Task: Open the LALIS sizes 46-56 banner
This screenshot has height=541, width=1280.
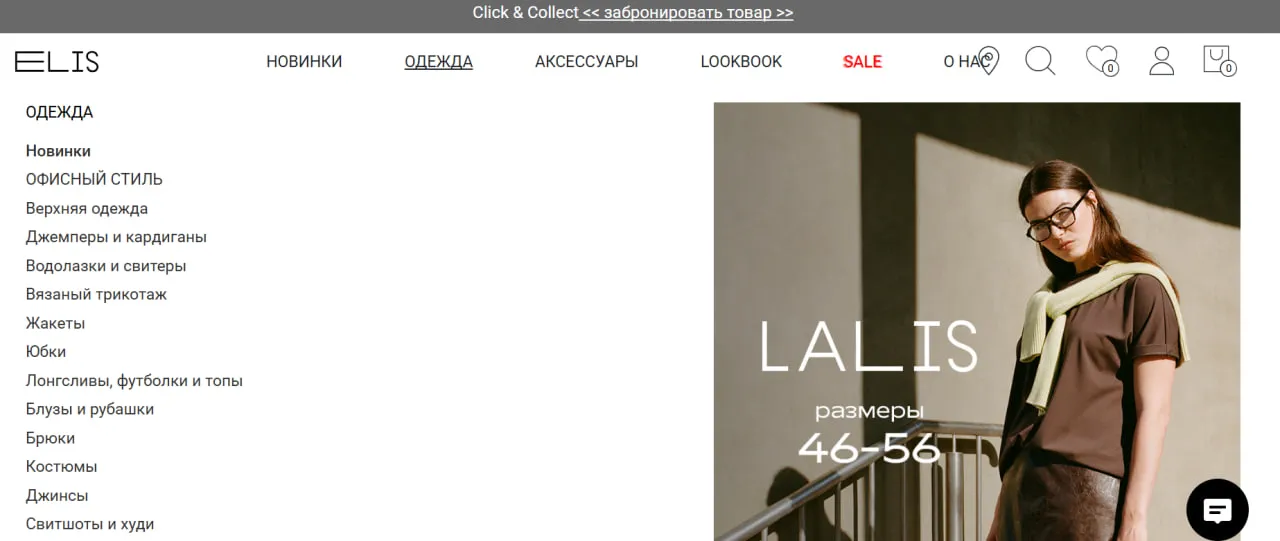Action: point(977,321)
